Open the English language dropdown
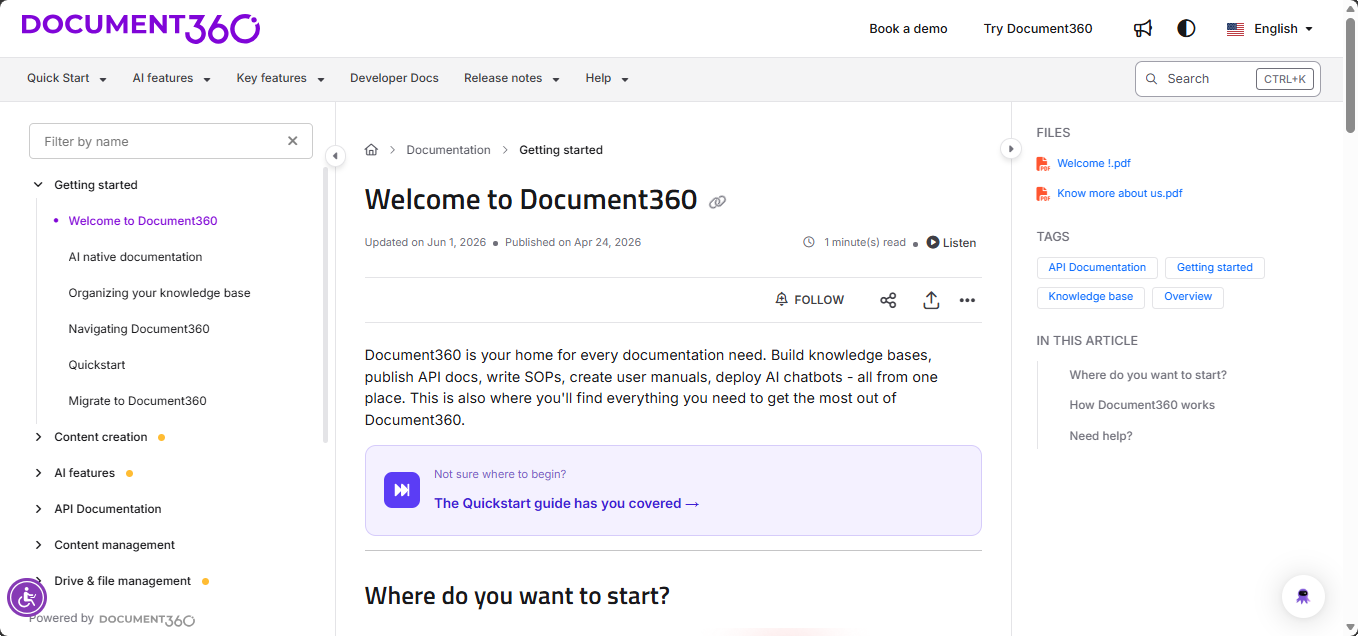 point(1270,29)
